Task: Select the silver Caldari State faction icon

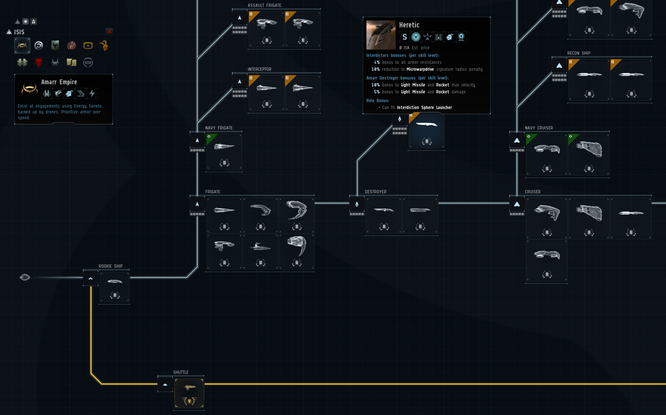Action: coord(39,45)
